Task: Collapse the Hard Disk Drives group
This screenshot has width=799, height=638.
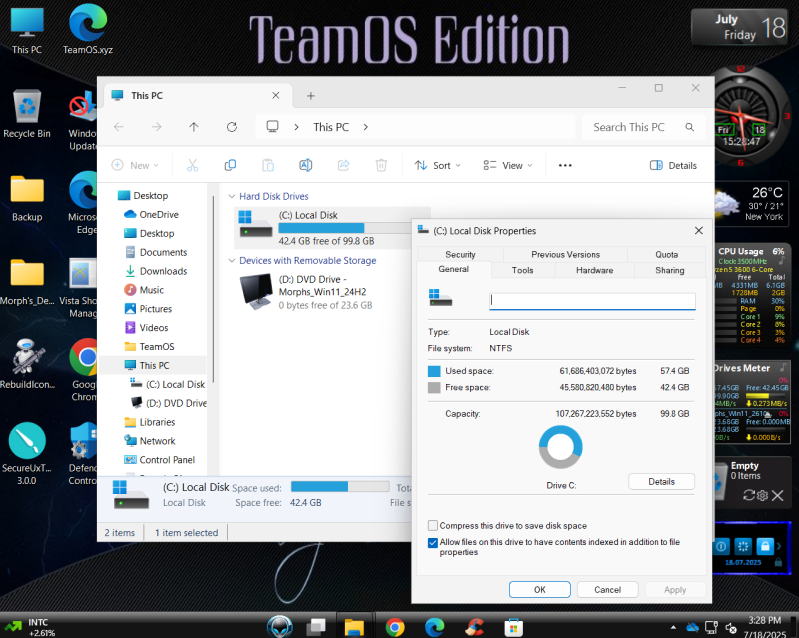Action: click(232, 196)
